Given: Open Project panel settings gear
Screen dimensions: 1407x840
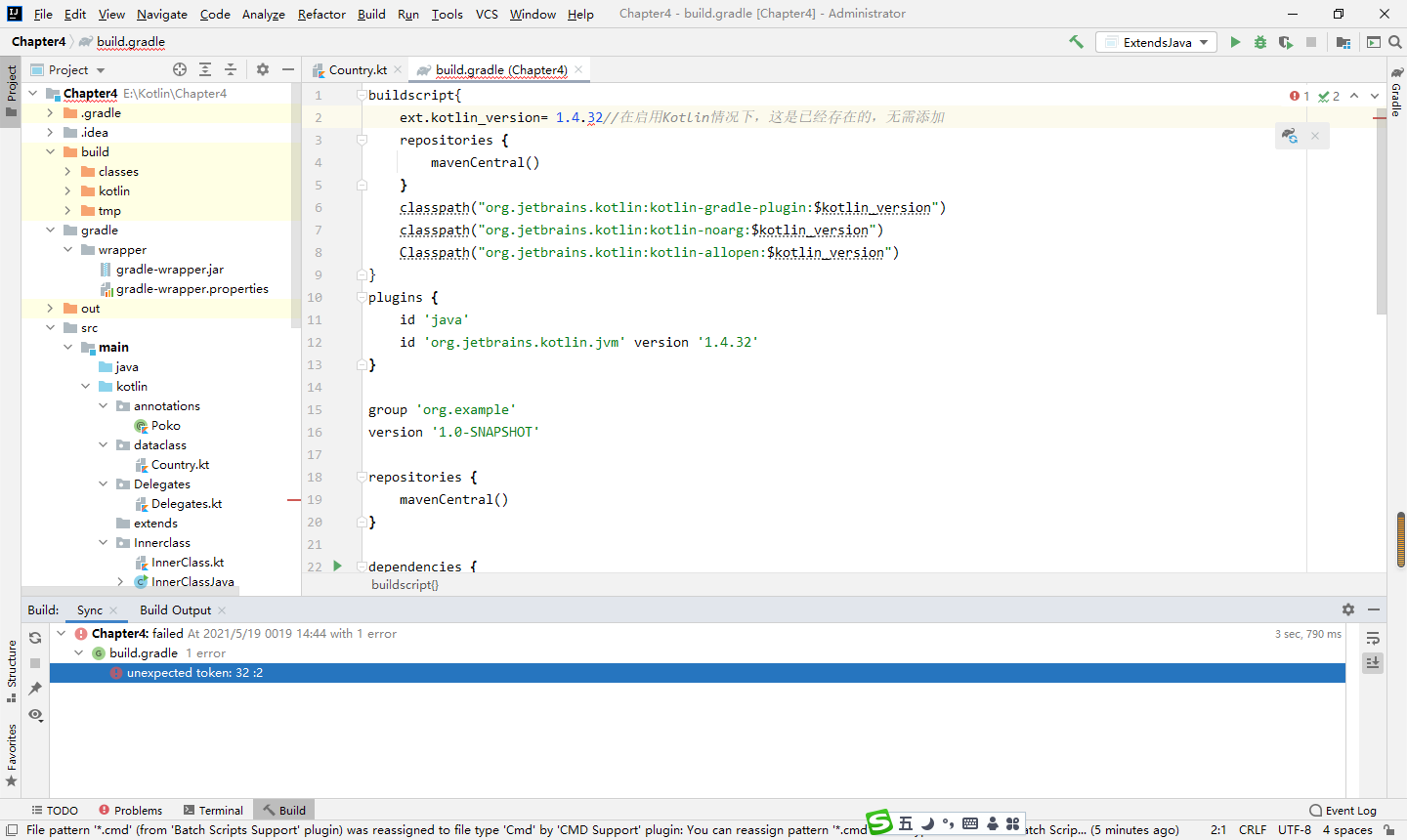Looking at the screenshot, I should (263, 69).
